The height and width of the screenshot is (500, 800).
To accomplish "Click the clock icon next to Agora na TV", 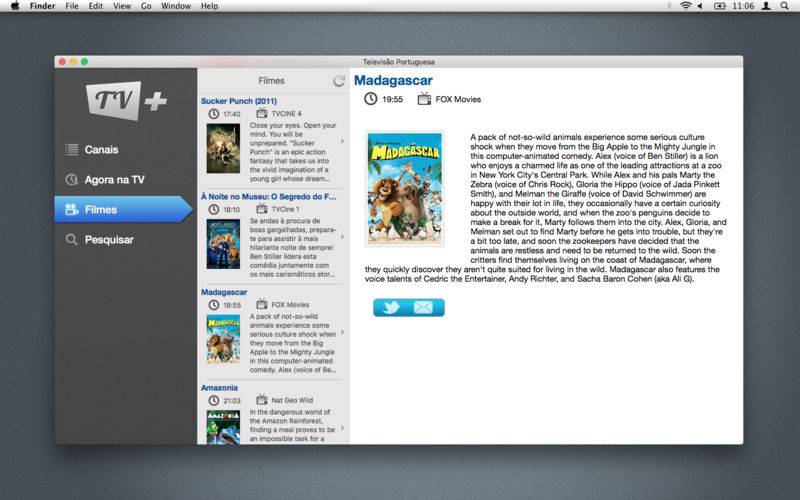I will (x=72, y=180).
